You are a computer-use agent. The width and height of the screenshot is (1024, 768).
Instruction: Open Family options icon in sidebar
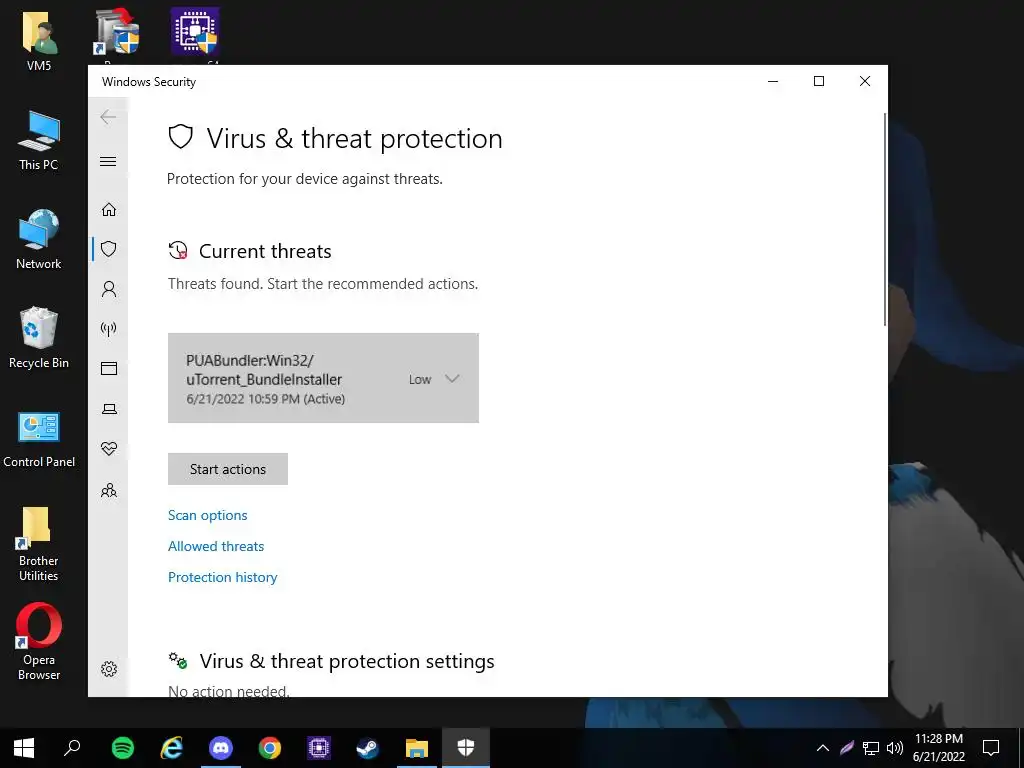point(109,490)
